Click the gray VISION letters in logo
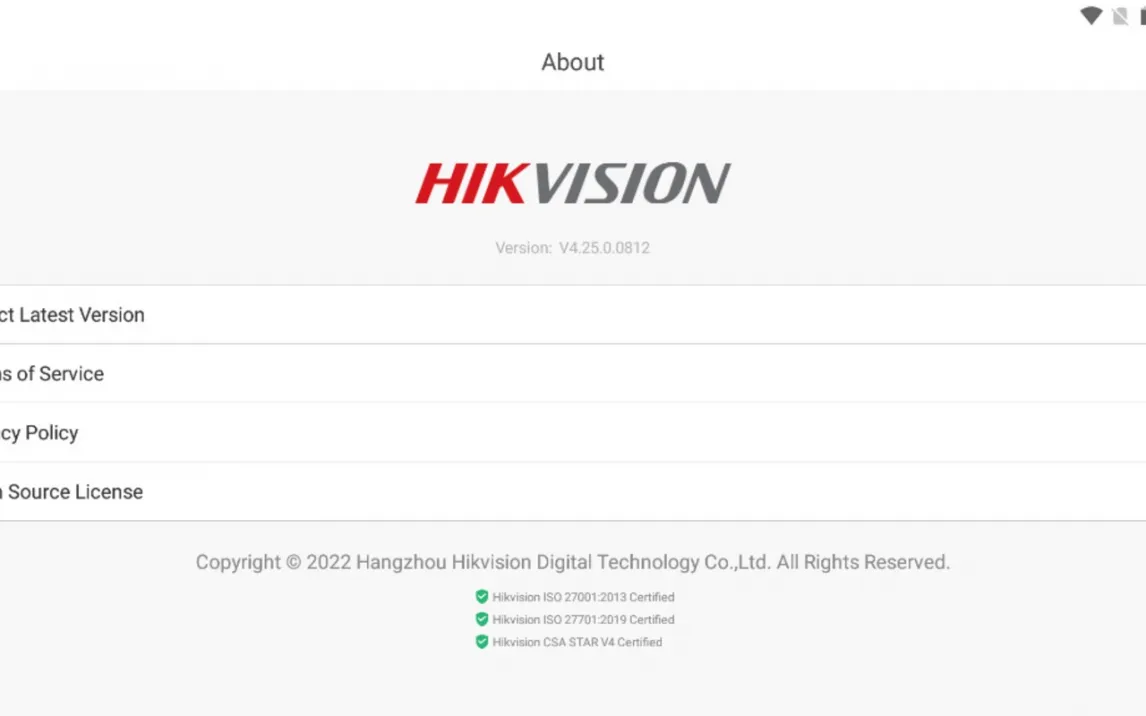 [625, 184]
